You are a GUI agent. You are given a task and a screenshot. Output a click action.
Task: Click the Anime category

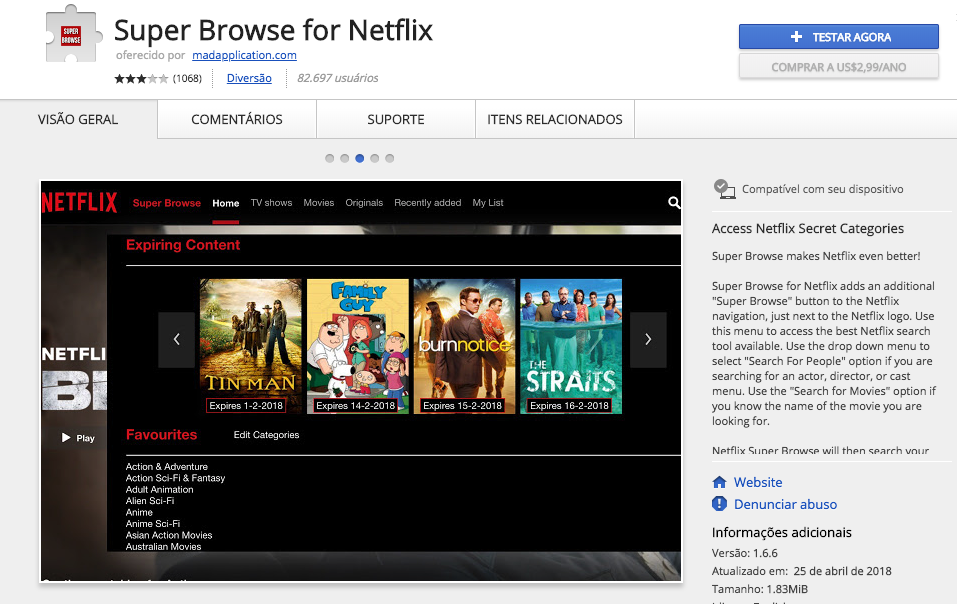point(139,512)
